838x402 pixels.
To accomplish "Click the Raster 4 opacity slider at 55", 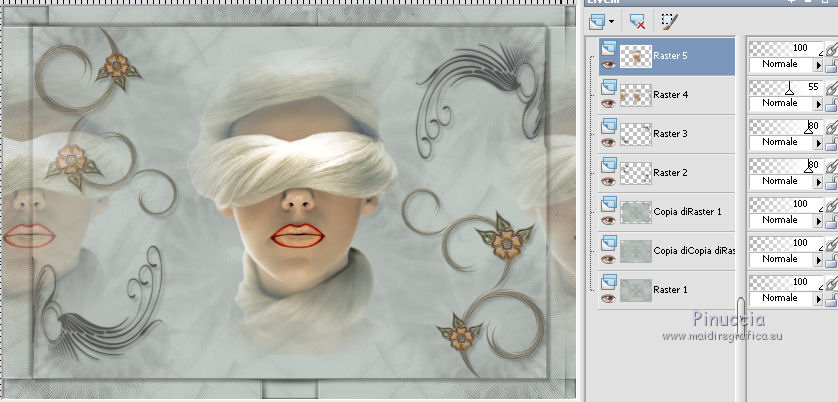I will tap(789, 88).
